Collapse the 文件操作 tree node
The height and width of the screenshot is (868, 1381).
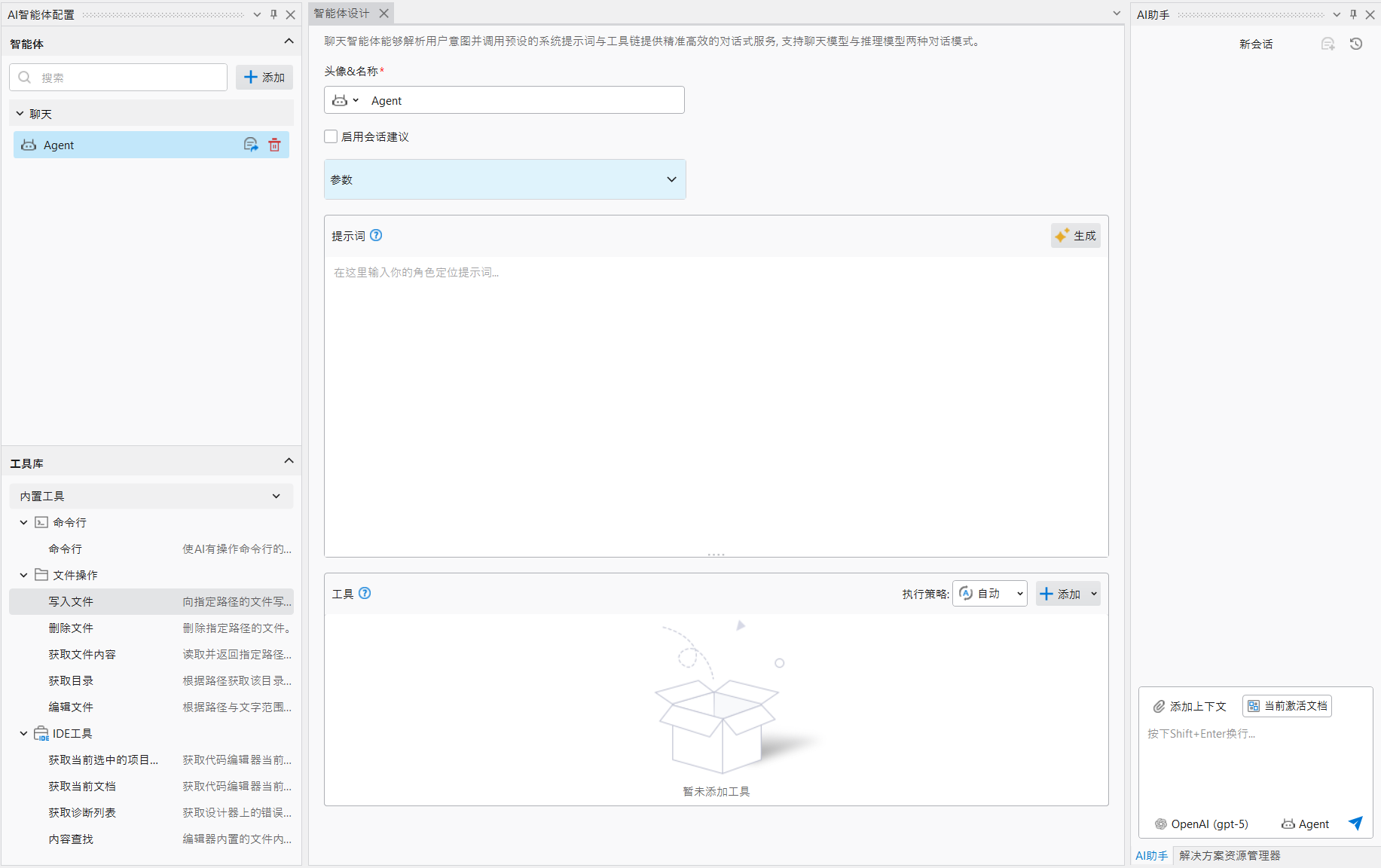point(23,575)
